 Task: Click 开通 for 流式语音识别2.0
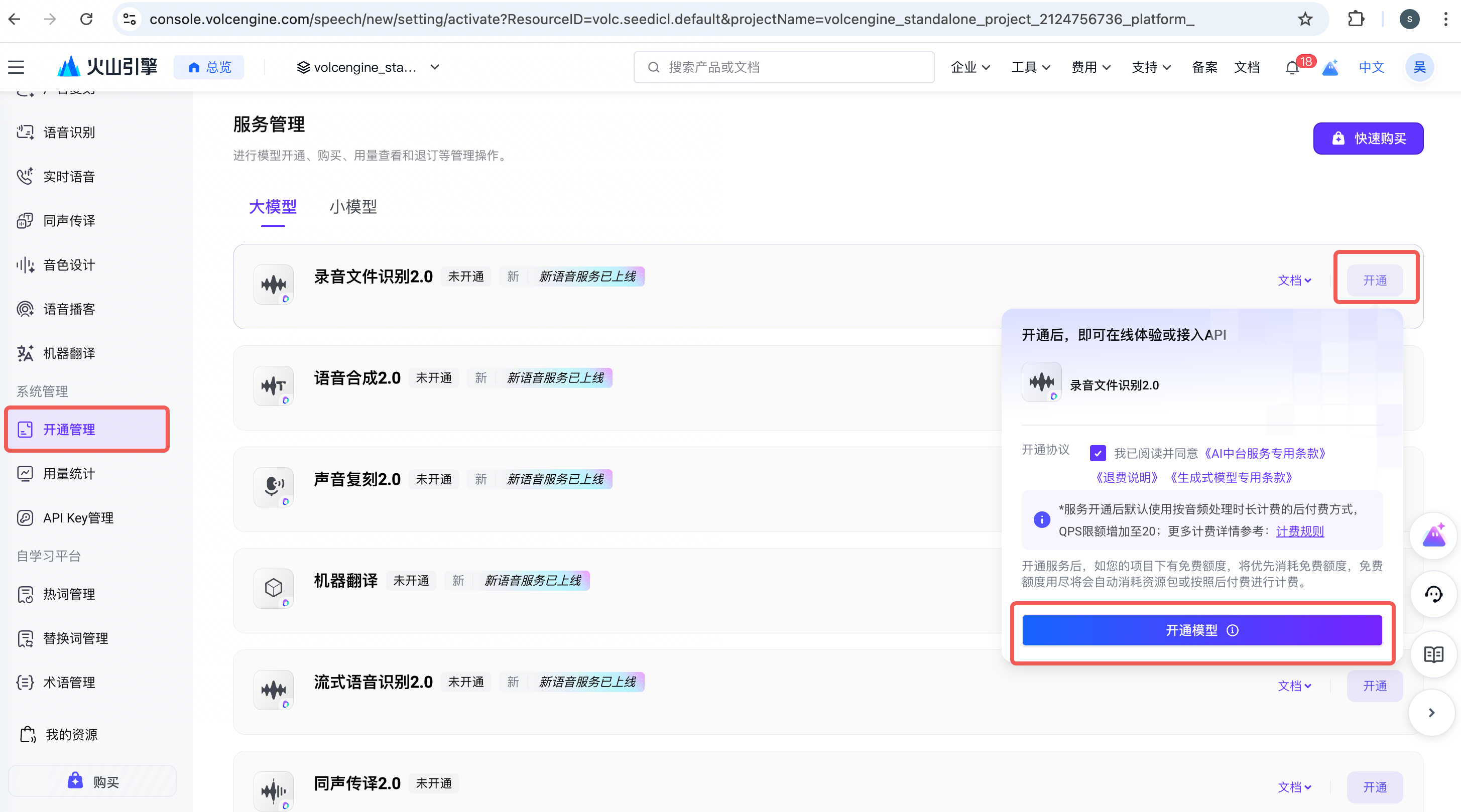[x=1375, y=686]
